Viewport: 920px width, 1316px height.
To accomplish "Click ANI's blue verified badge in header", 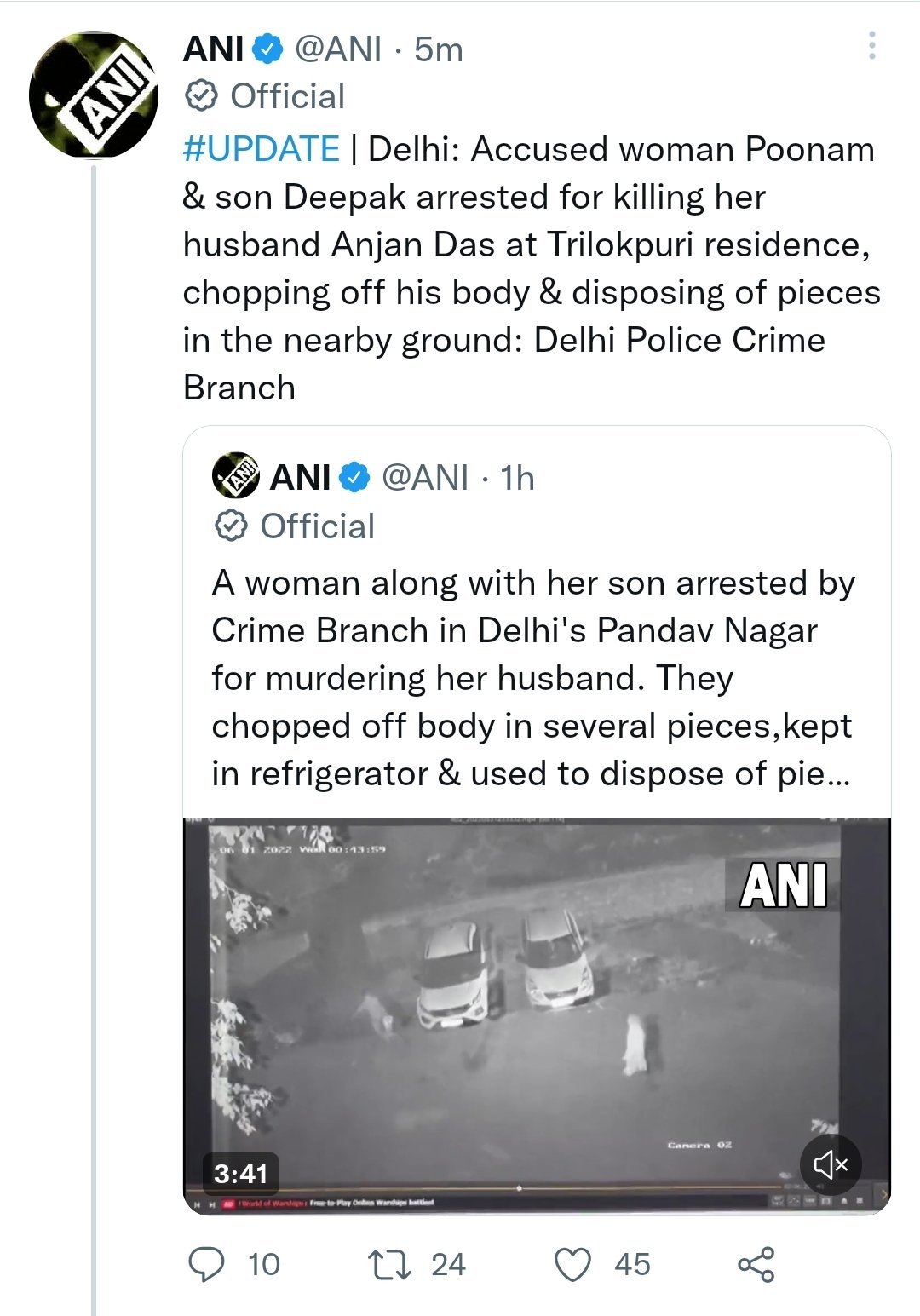I will click(269, 49).
